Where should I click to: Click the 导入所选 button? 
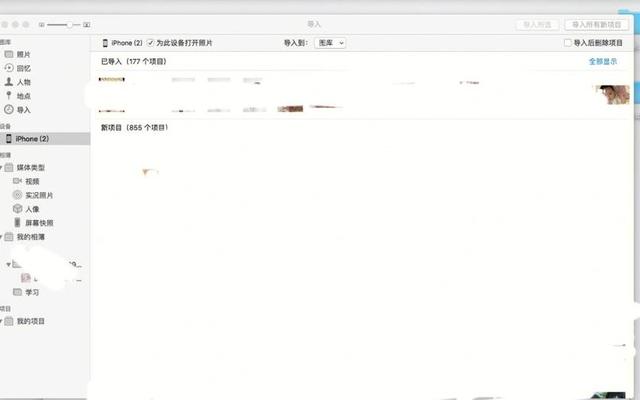tap(537, 25)
